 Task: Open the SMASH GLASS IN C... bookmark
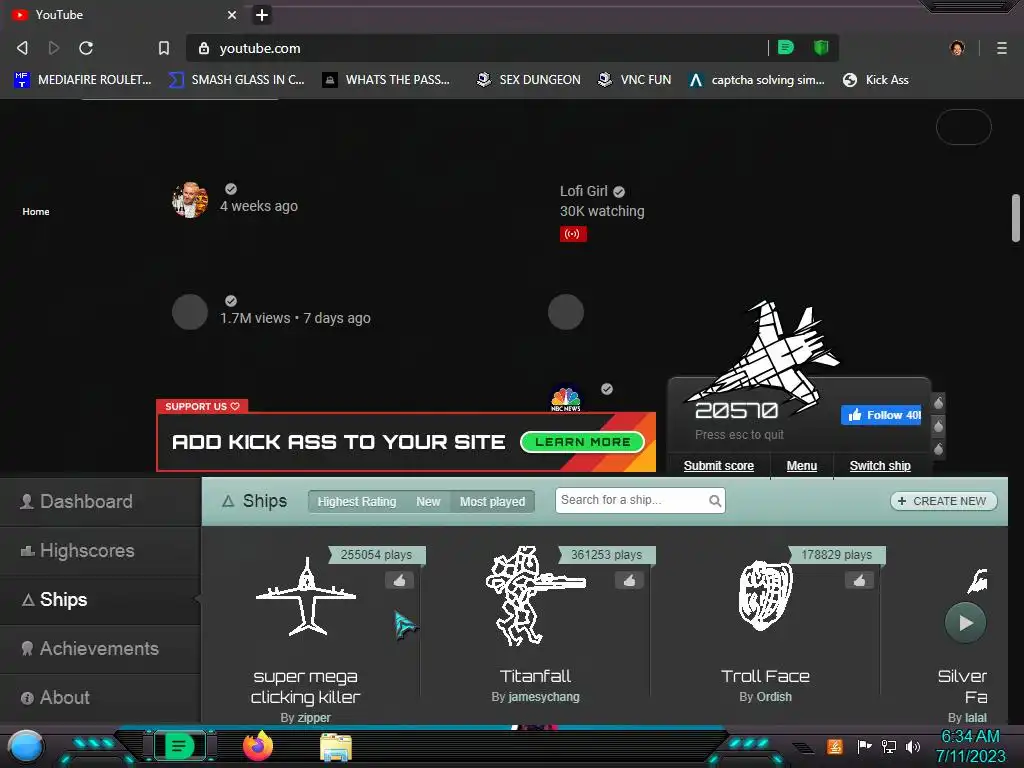(236, 80)
